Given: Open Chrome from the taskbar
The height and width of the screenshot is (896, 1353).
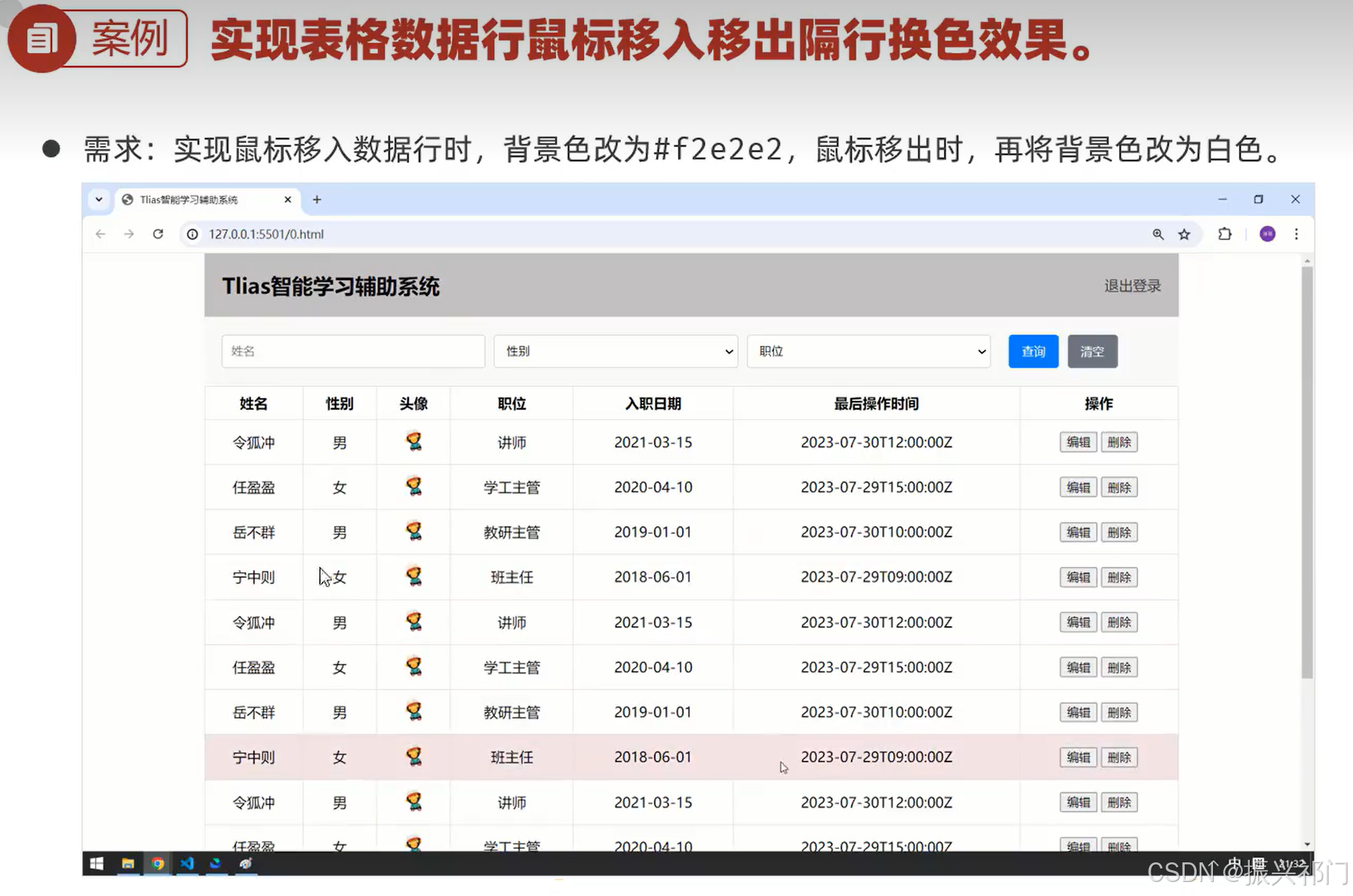Looking at the screenshot, I should pyautogui.click(x=158, y=864).
